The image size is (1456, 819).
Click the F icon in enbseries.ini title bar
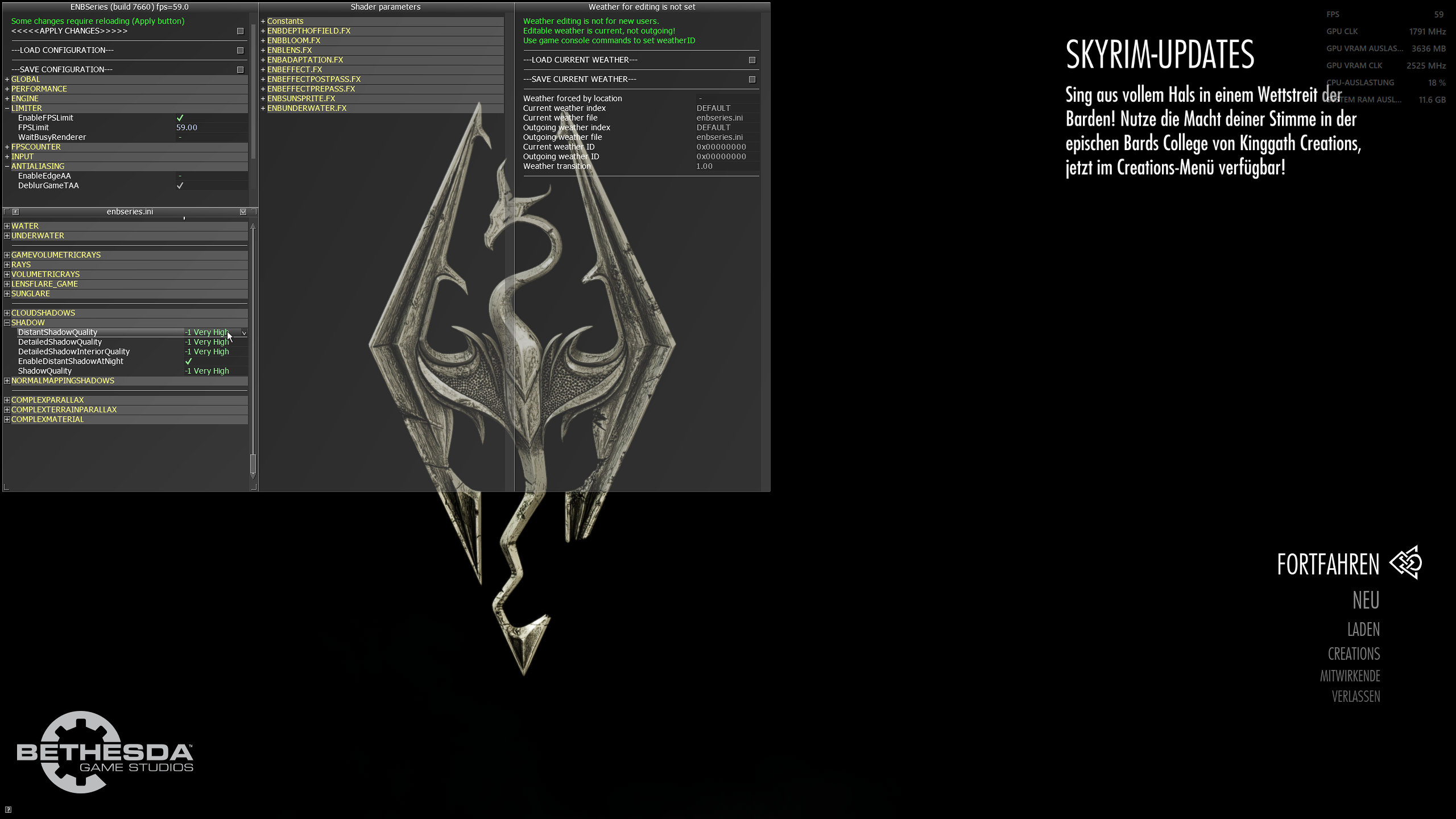coord(16,212)
